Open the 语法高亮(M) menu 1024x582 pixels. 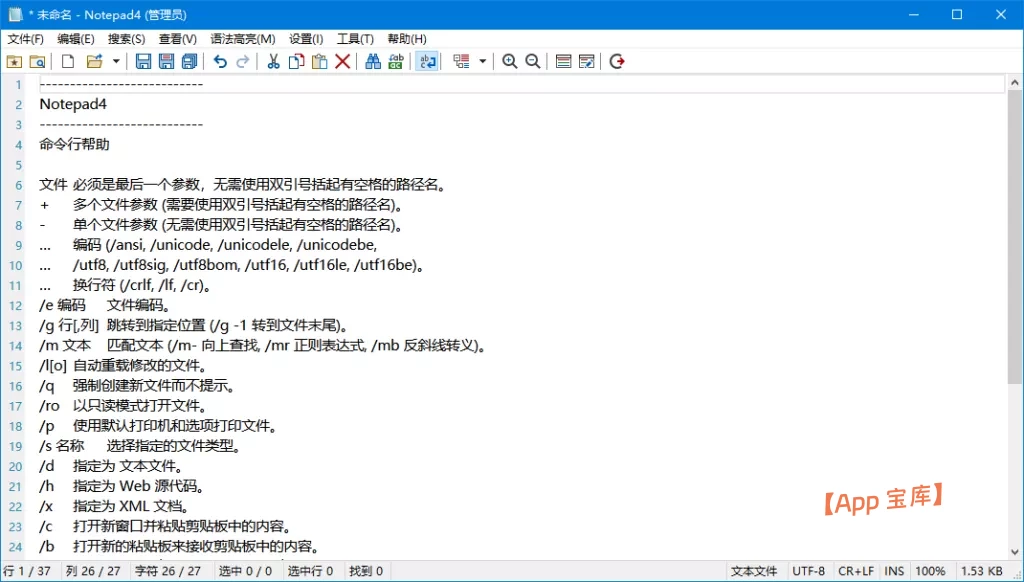pos(242,39)
